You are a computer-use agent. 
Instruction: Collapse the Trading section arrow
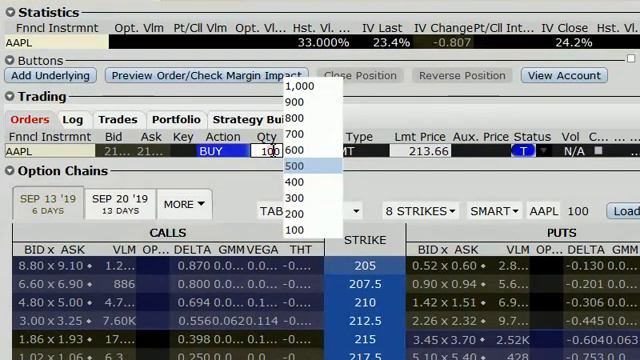[x=10, y=96]
